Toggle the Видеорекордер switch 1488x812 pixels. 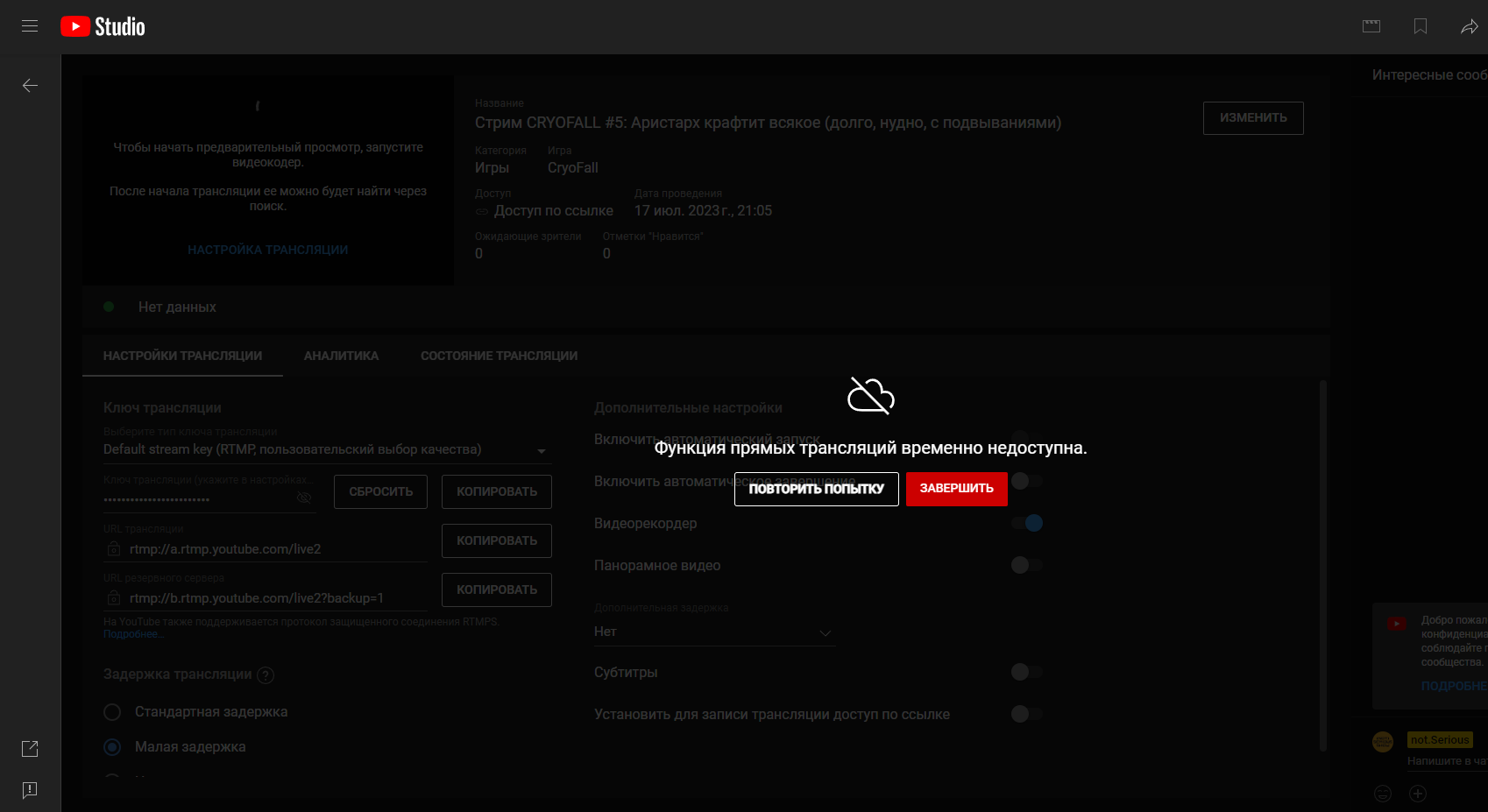click(1026, 523)
